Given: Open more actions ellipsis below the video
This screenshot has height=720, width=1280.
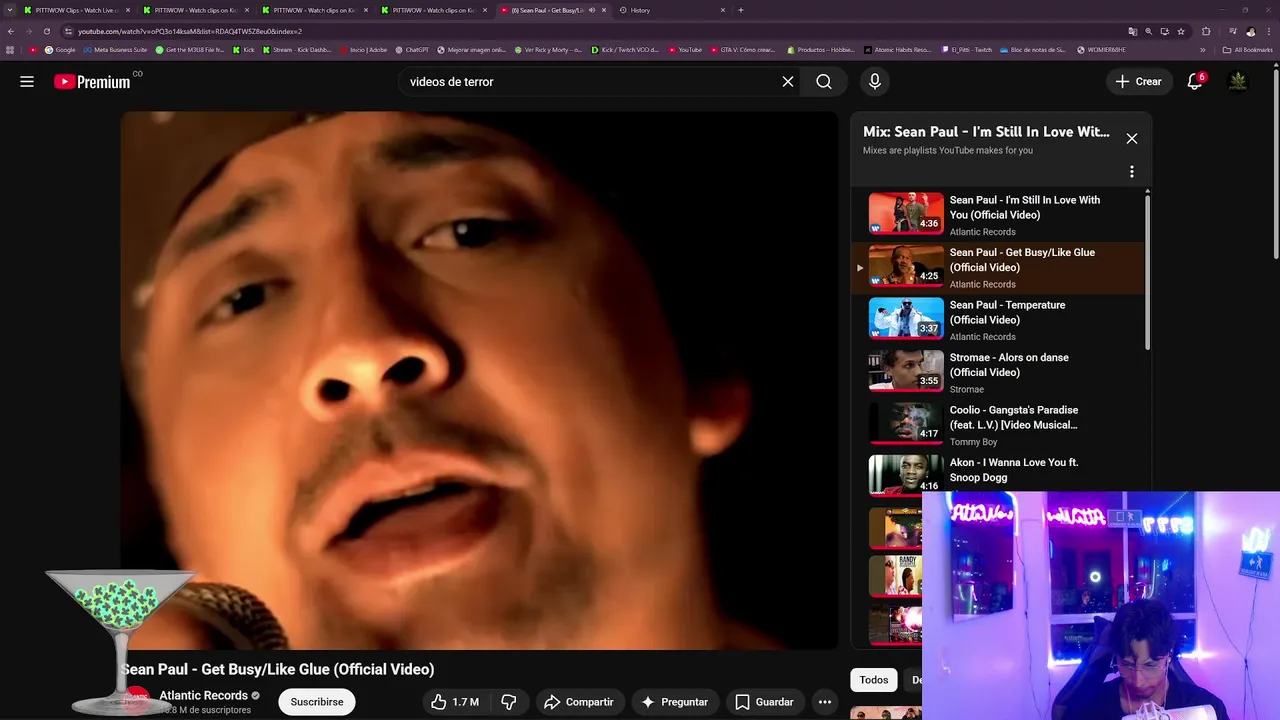Looking at the screenshot, I should [x=825, y=702].
